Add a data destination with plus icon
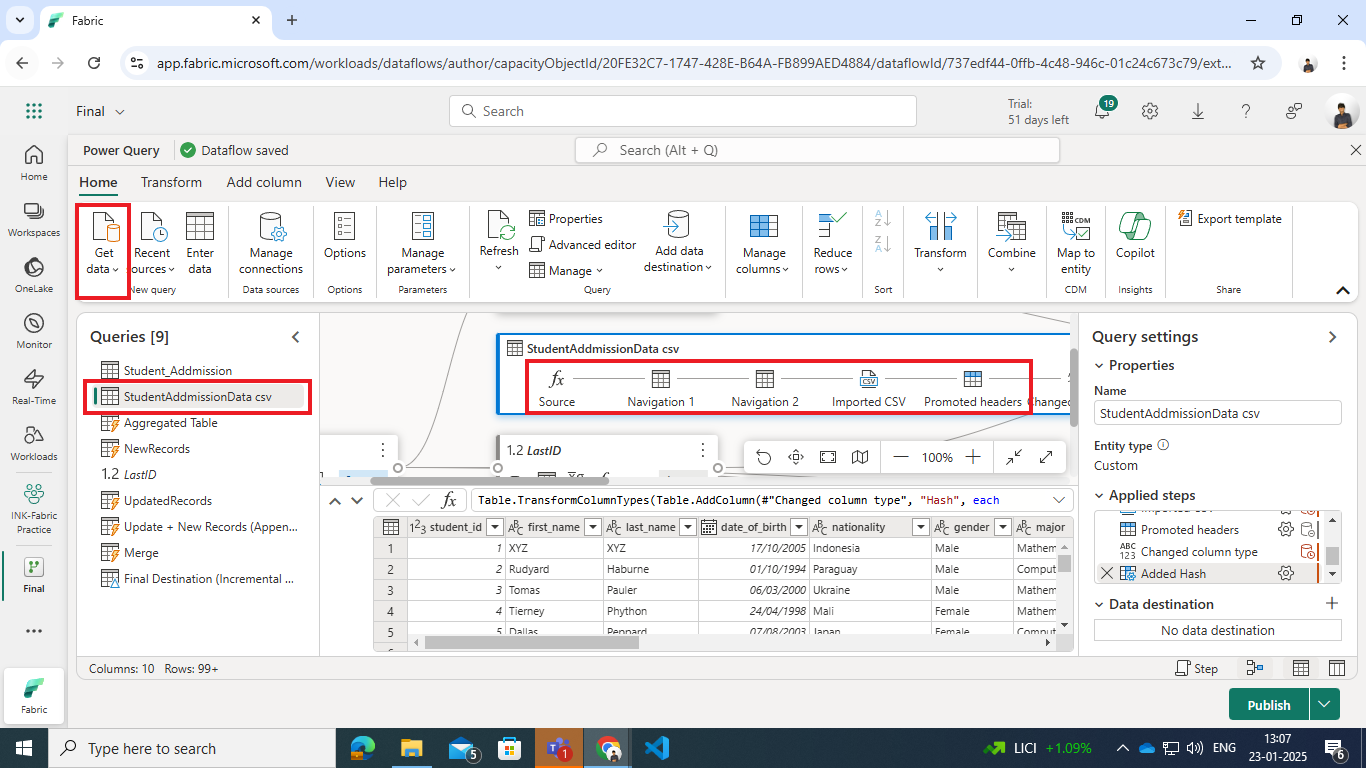 [x=1331, y=603]
